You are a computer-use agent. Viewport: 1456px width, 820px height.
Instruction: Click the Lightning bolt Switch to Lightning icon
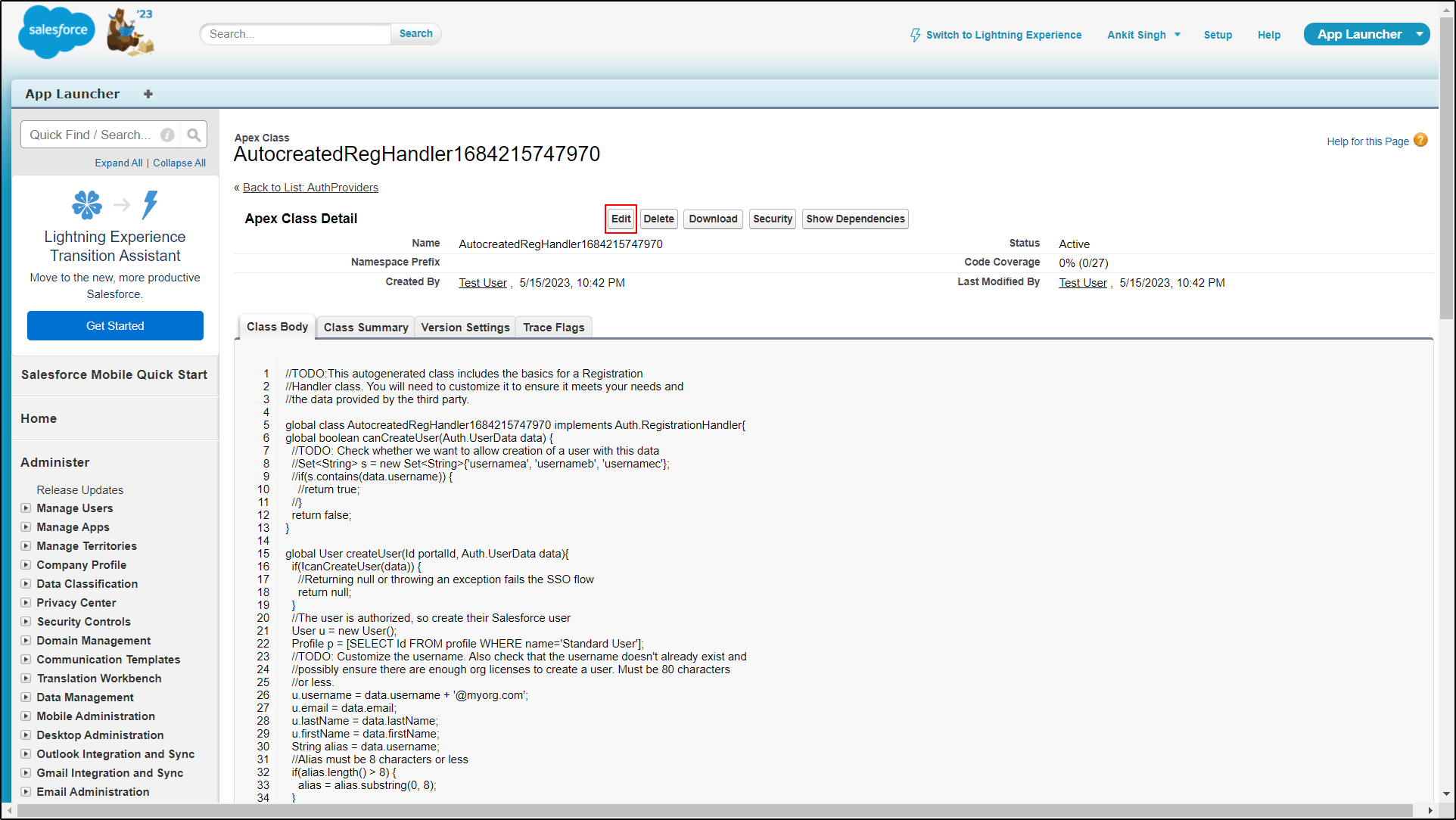pos(916,35)
